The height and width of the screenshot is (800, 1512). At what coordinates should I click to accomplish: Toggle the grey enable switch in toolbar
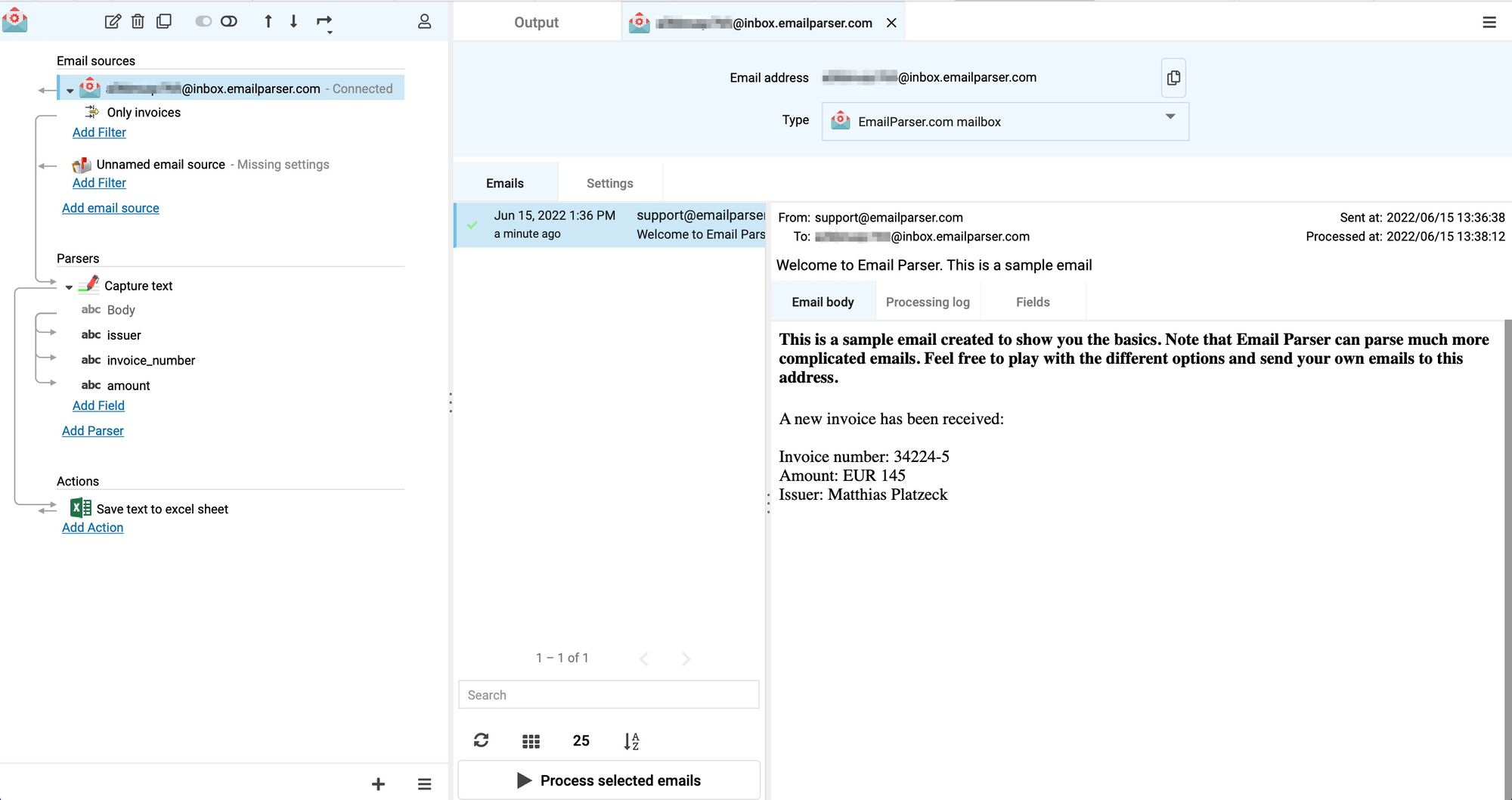(203, 21)
